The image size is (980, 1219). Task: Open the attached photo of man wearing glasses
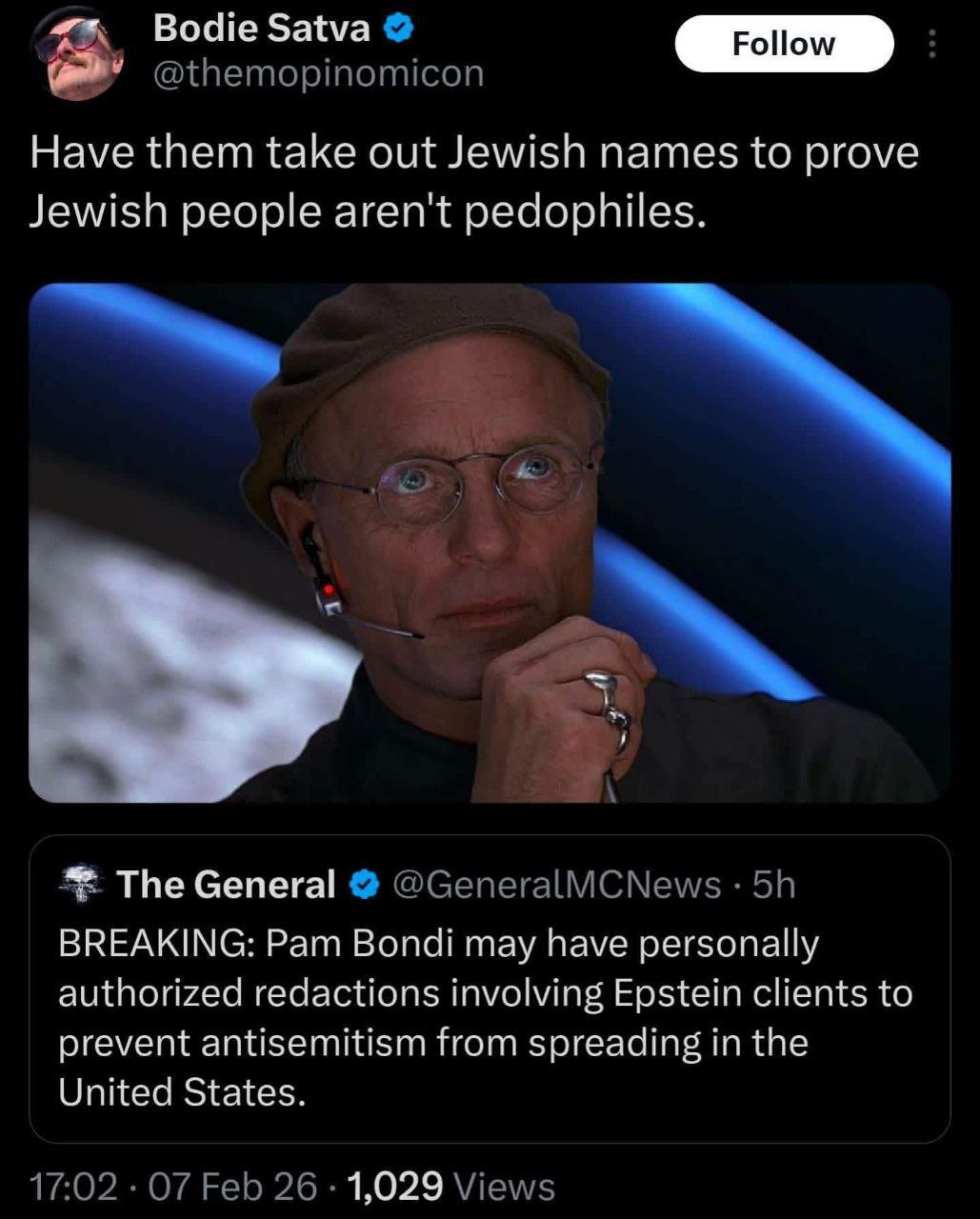click(x=490, y=543)
